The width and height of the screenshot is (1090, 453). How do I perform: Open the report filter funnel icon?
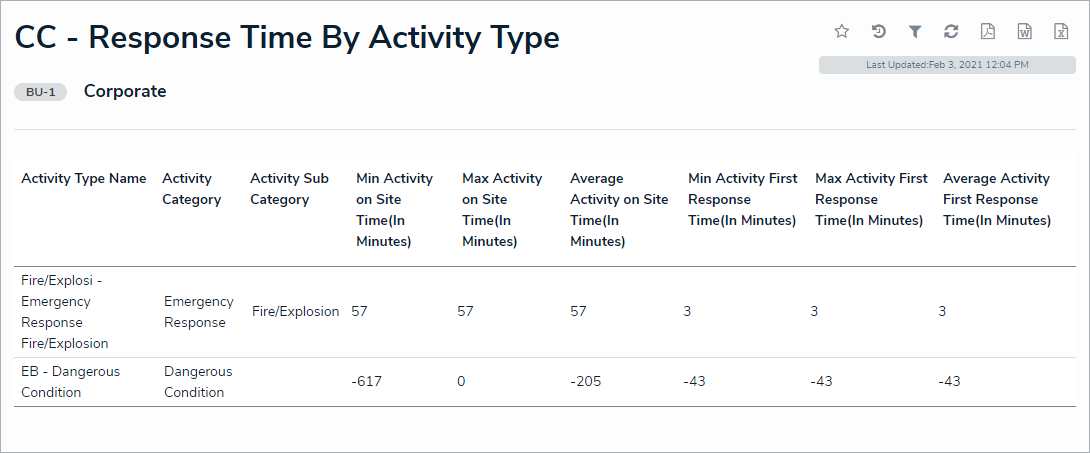915,32
